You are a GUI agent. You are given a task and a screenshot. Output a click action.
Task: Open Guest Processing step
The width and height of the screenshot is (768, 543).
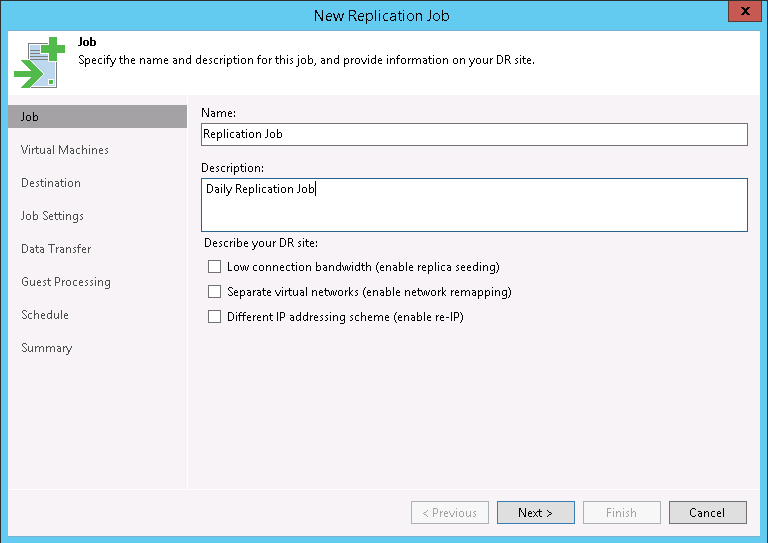pos(66,282)
